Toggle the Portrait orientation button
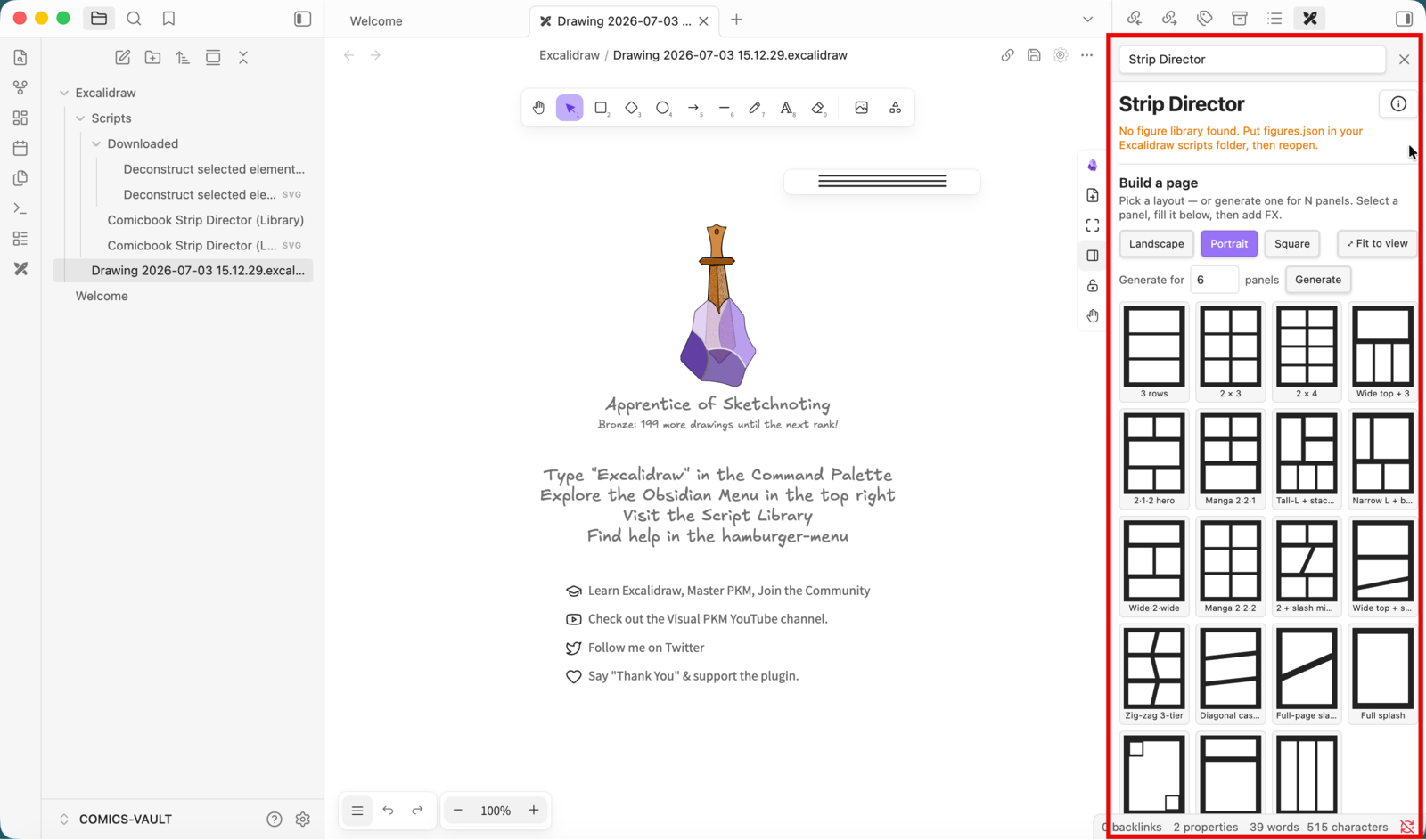The image size is (1426, 840). pyautogui.click(x=1229, y=244)
